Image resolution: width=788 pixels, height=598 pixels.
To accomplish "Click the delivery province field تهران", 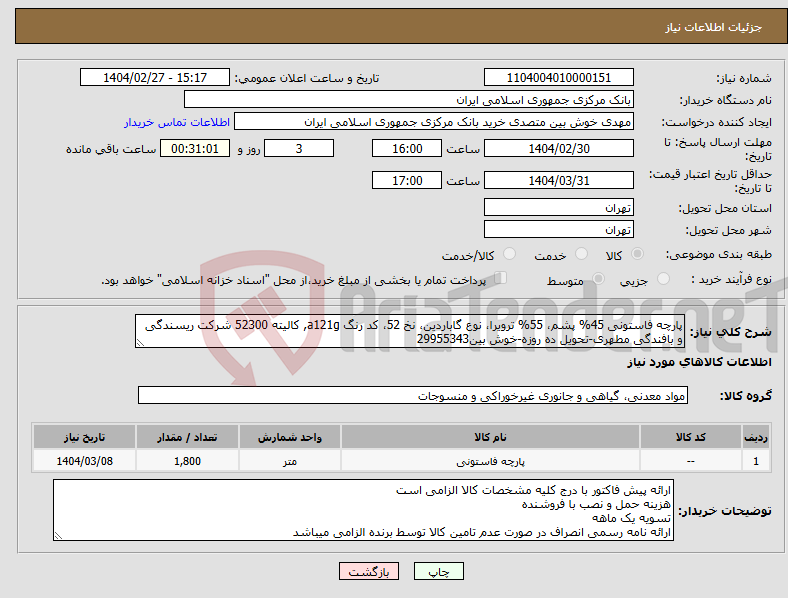I will click(558, 207).
